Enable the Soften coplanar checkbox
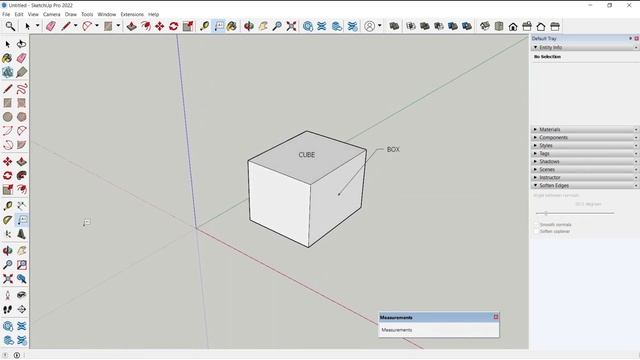This screenshot has width=640, height=360. click(536, 231)
